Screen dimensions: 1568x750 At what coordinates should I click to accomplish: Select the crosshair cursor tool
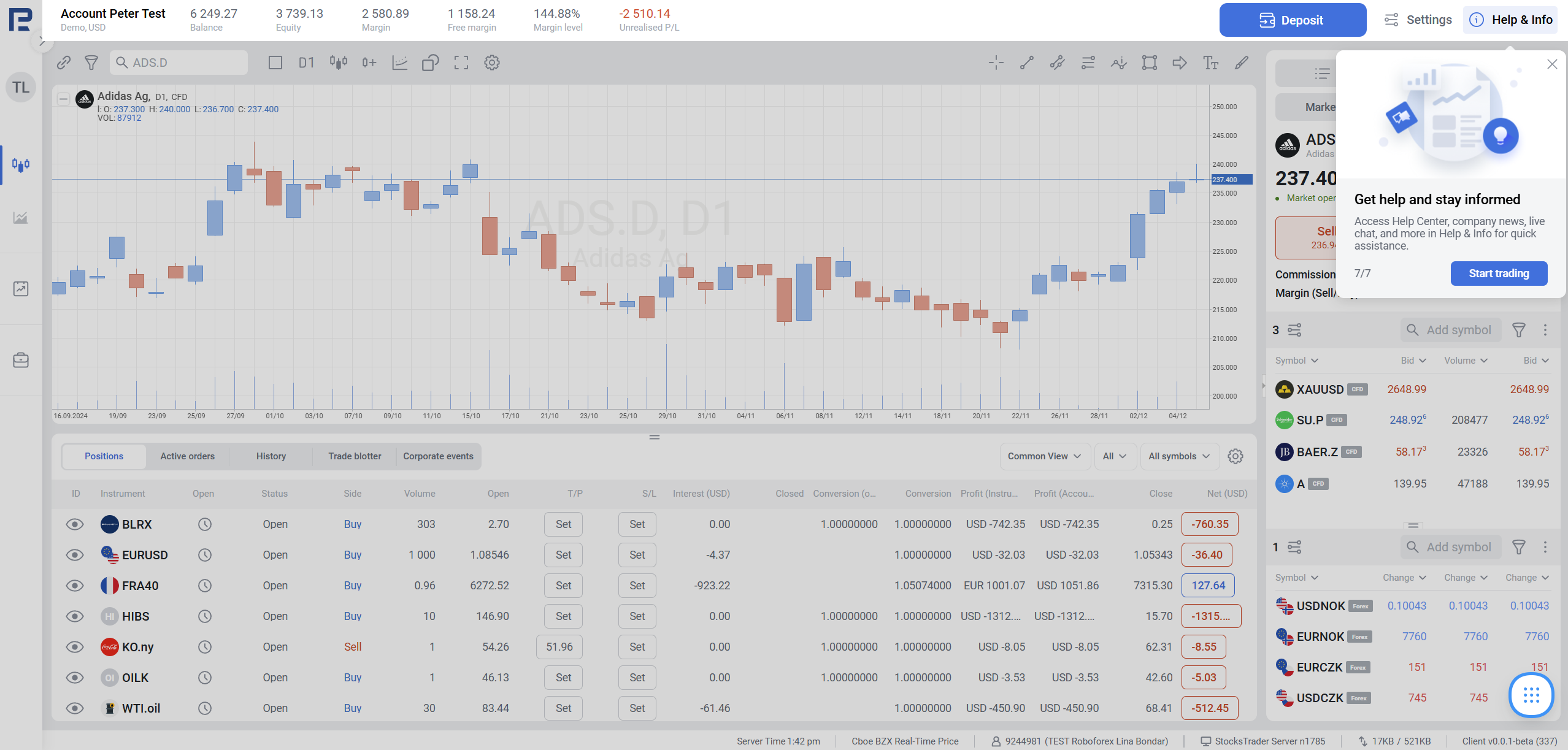click(x=996, y=63)
